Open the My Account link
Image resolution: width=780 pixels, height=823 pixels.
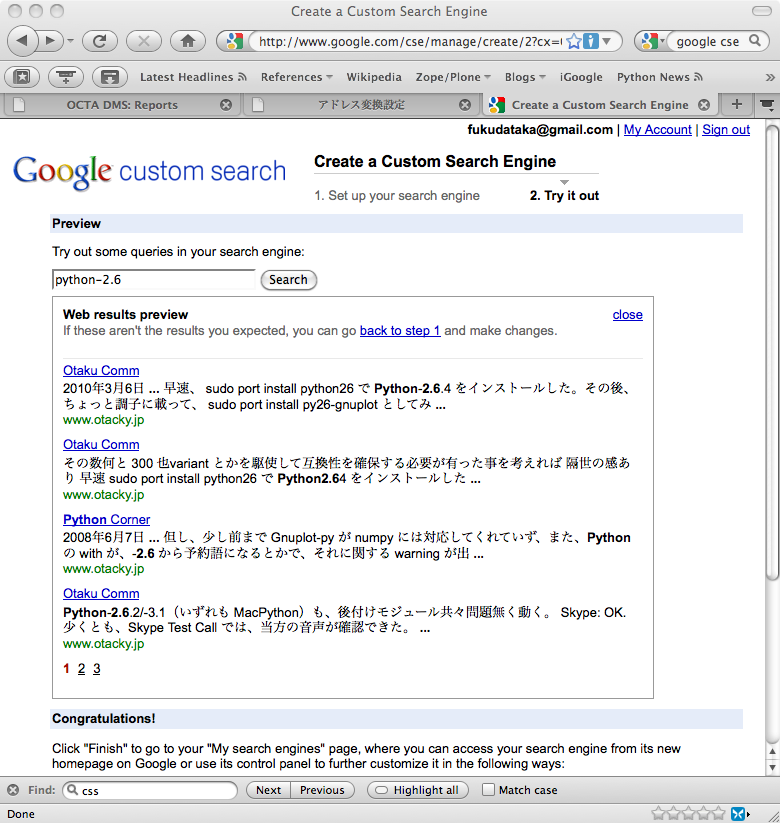(x=657, y=130)
